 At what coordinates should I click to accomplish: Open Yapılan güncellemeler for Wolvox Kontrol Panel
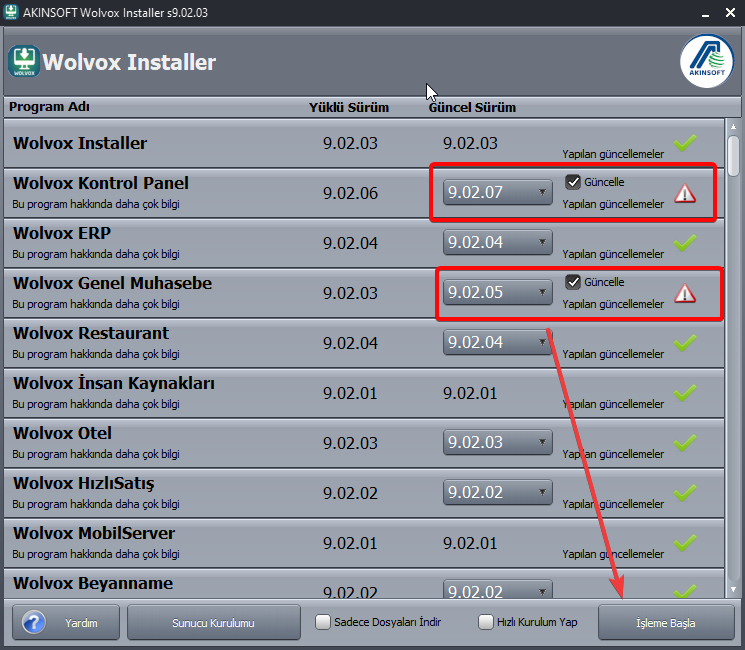pos(613,204)
